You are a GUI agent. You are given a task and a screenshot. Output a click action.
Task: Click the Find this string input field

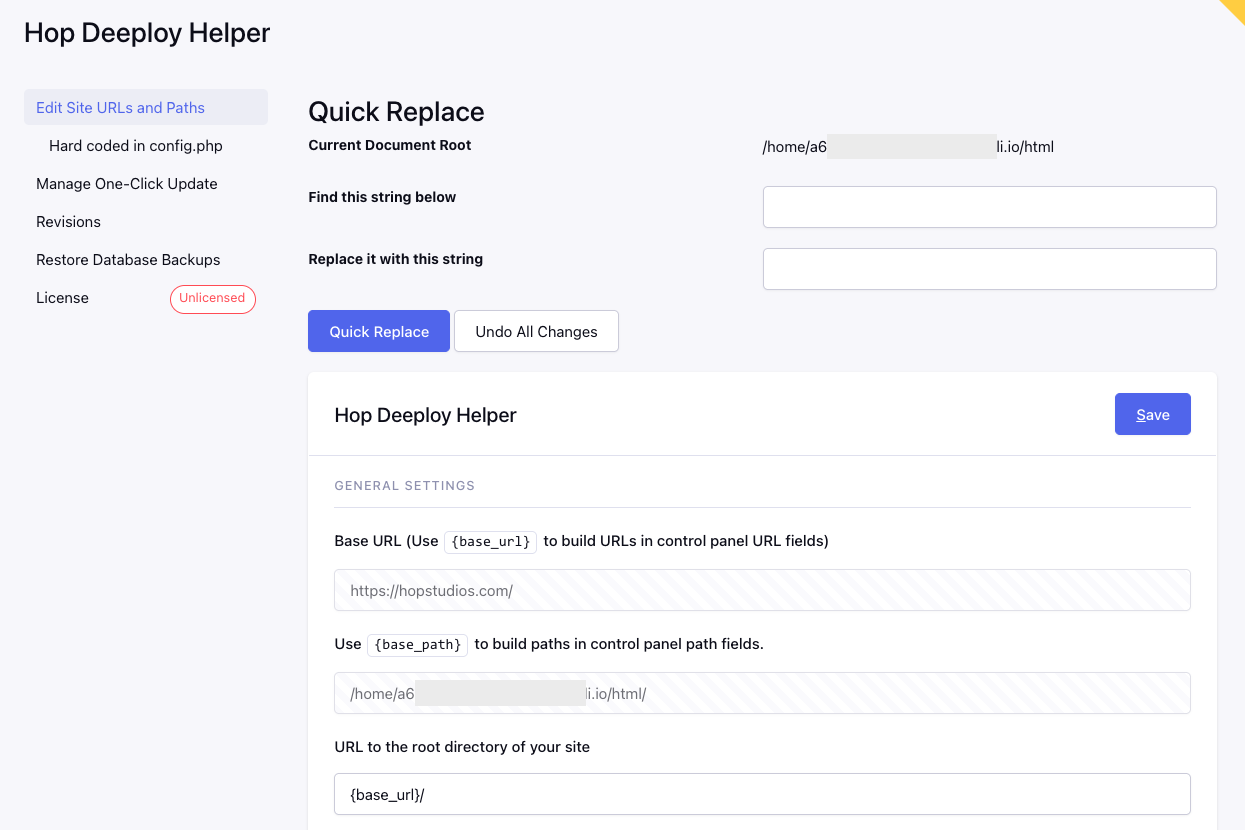pyautogui.click(x=989, y=206)
